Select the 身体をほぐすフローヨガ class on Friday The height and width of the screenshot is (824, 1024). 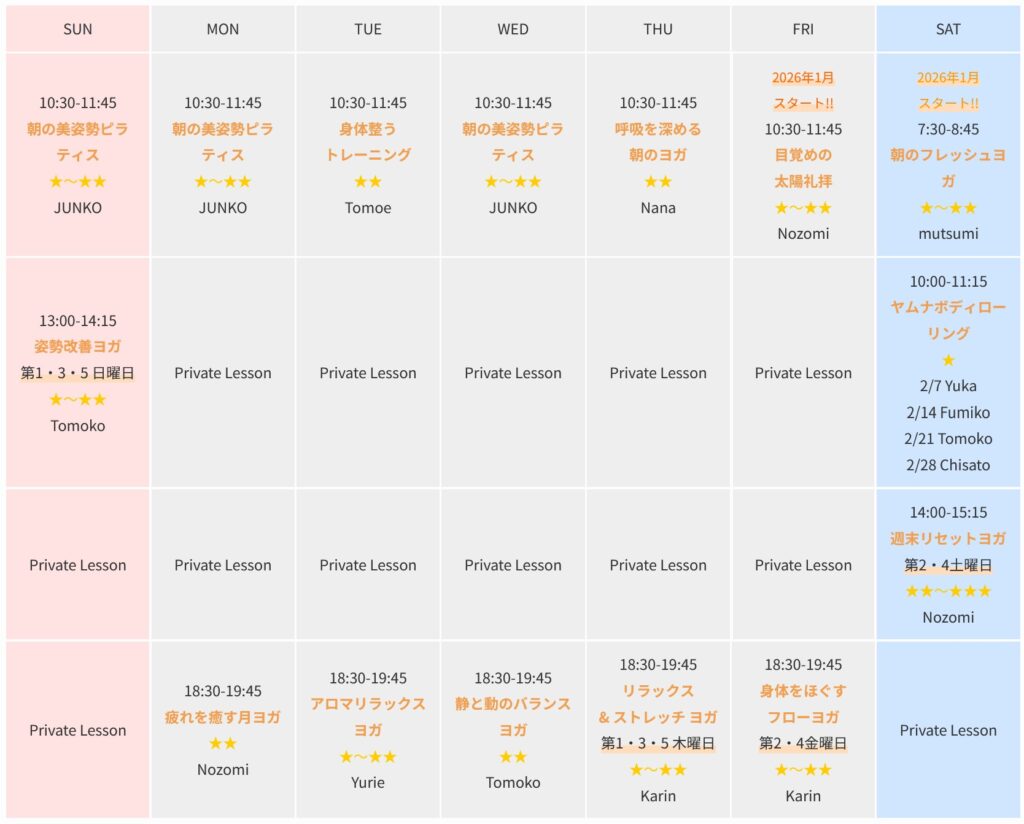pyautogui.click(x=803, y=704)
